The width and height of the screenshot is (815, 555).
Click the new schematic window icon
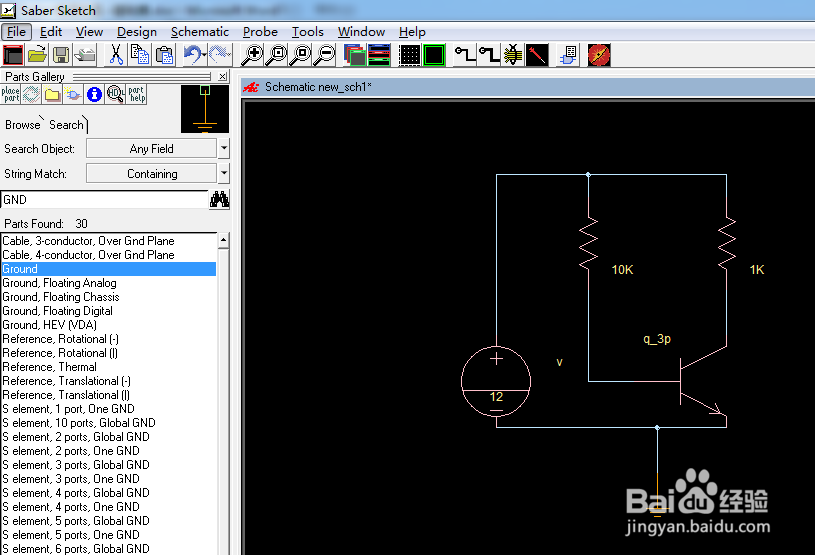[x=13, y=55]
